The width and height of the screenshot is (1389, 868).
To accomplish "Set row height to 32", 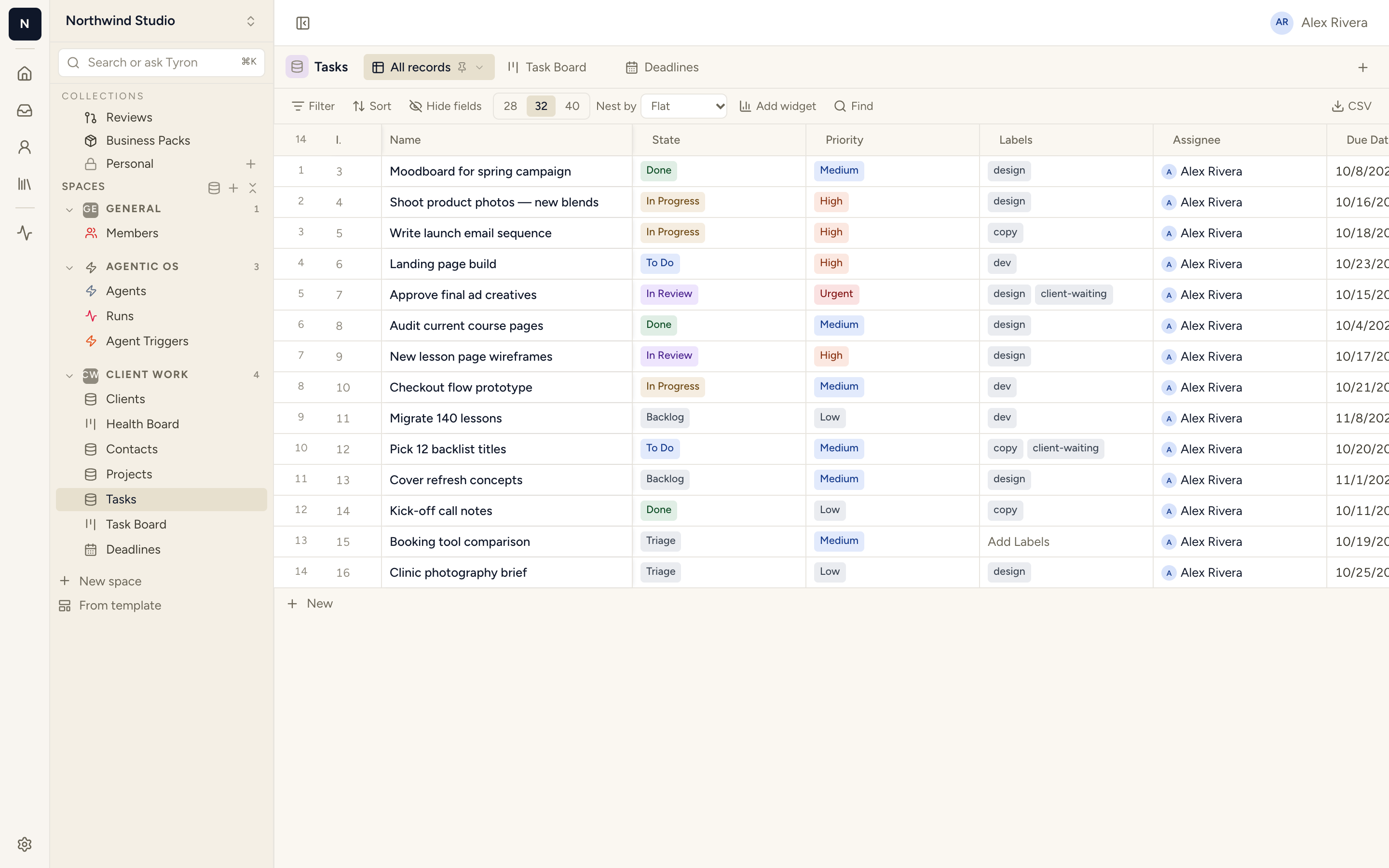I will click(541, 106).
